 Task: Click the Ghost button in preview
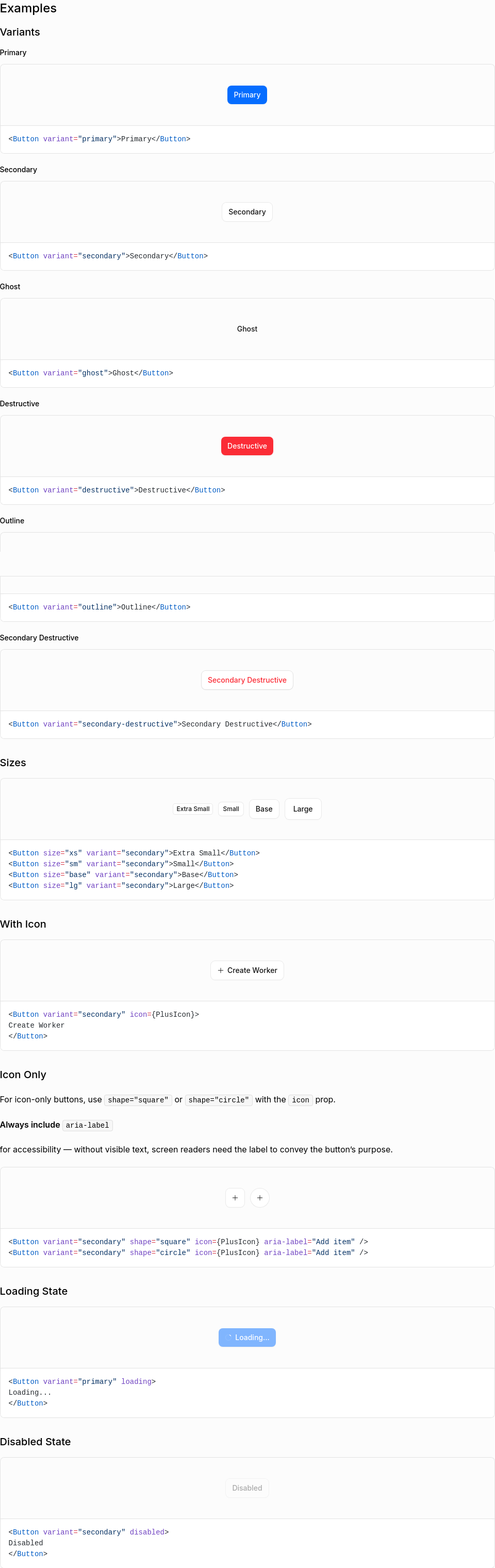247,329
